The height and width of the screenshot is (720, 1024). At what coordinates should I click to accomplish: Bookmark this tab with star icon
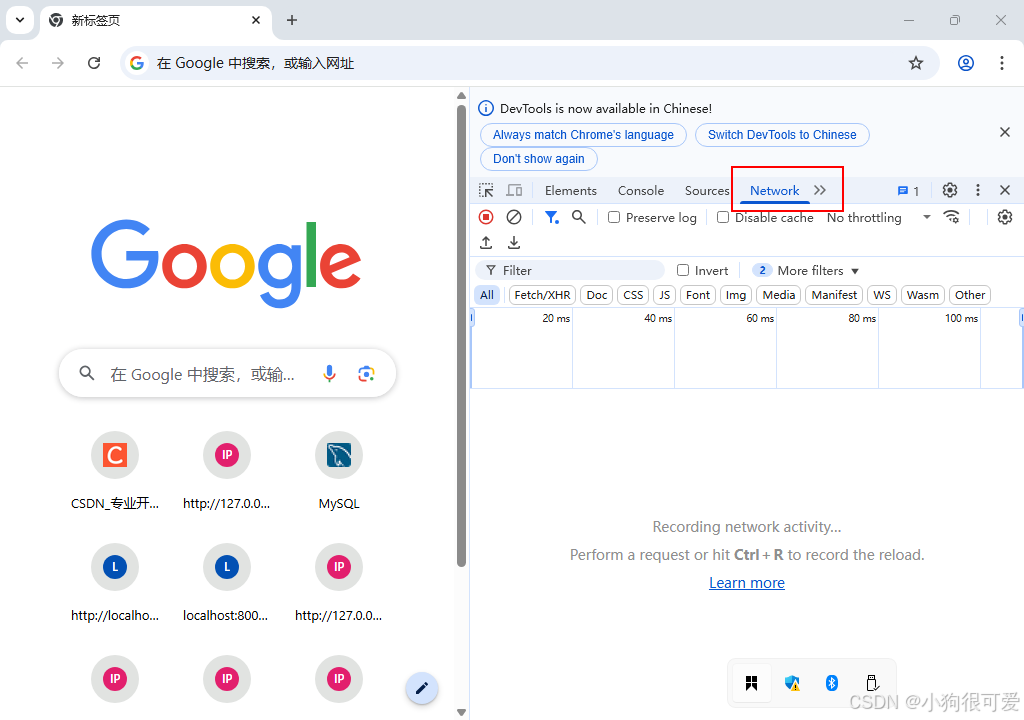coord(916,63)
